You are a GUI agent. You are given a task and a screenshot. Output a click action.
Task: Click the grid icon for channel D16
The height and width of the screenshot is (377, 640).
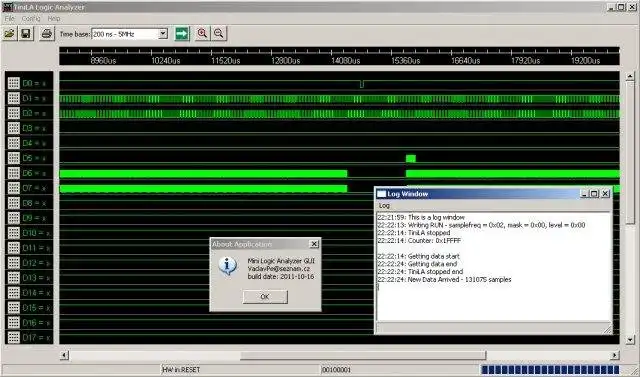[x=13, y=323]
